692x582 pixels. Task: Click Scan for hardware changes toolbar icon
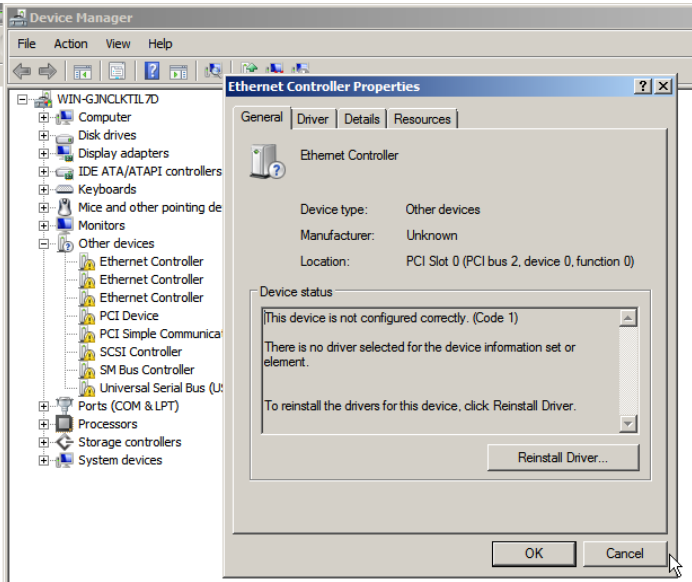coord(213,70)
